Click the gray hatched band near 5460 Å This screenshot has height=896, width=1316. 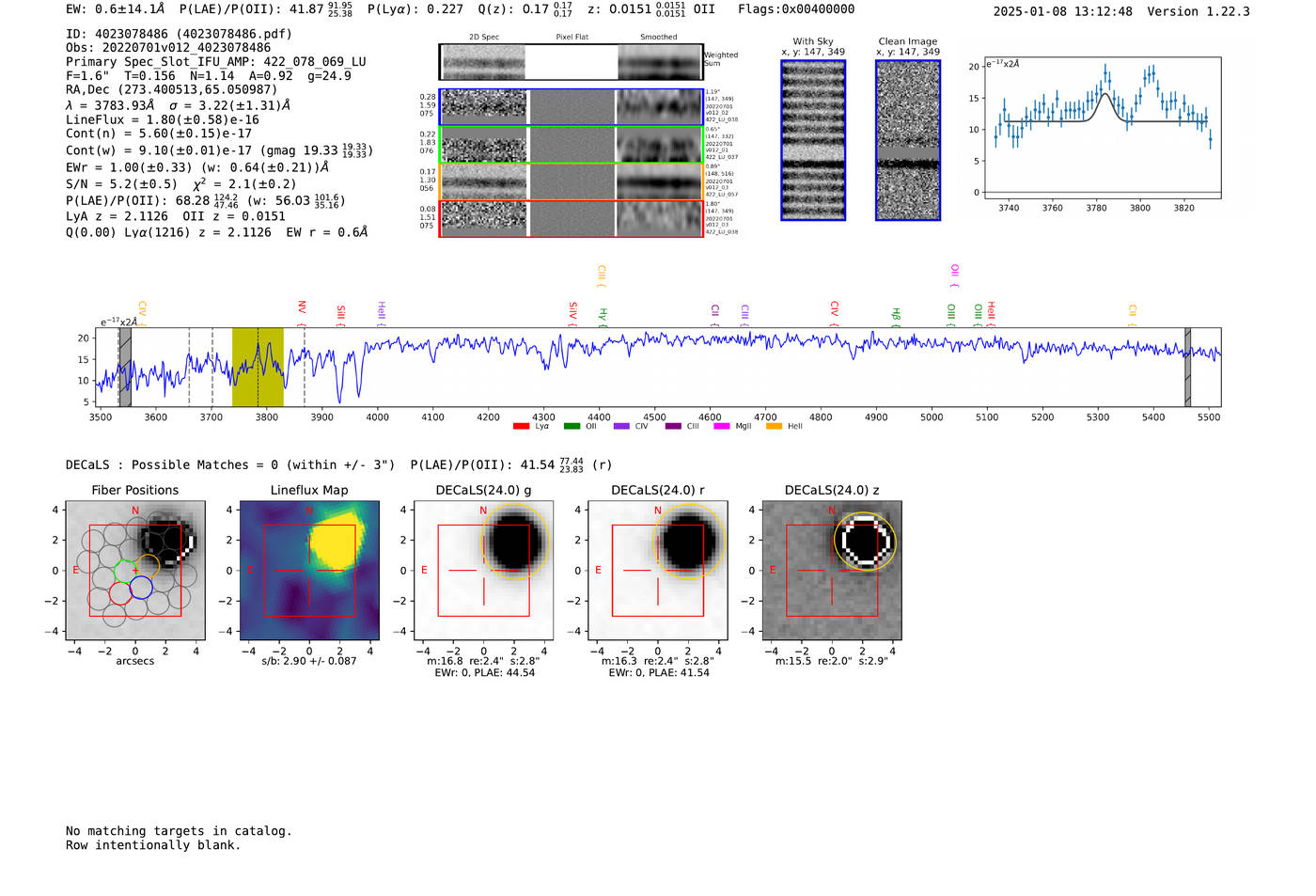click(1187, 368)
